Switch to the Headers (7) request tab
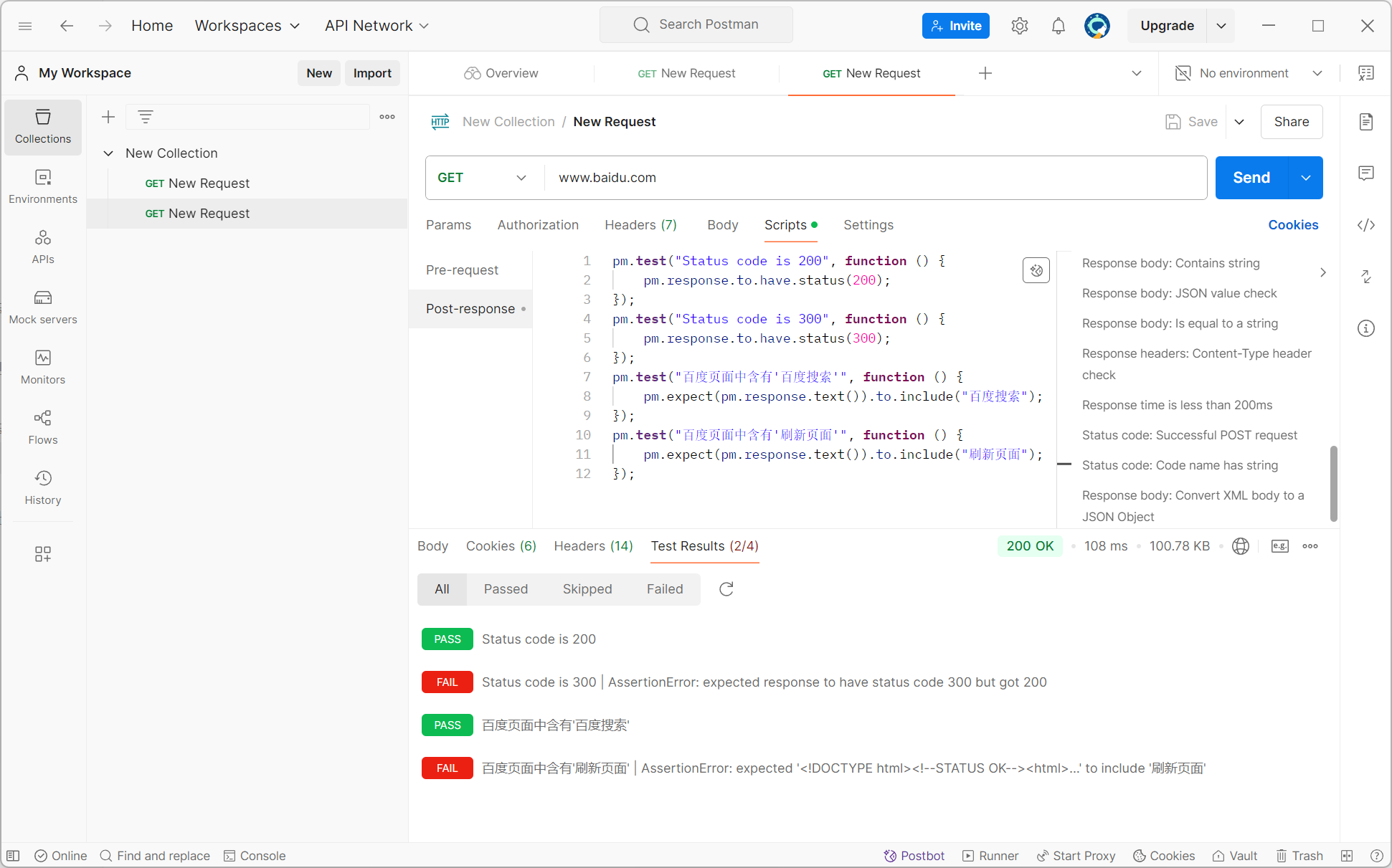Screen dimensions: 1392x868 pyautogui.click(x=640, y=225)
